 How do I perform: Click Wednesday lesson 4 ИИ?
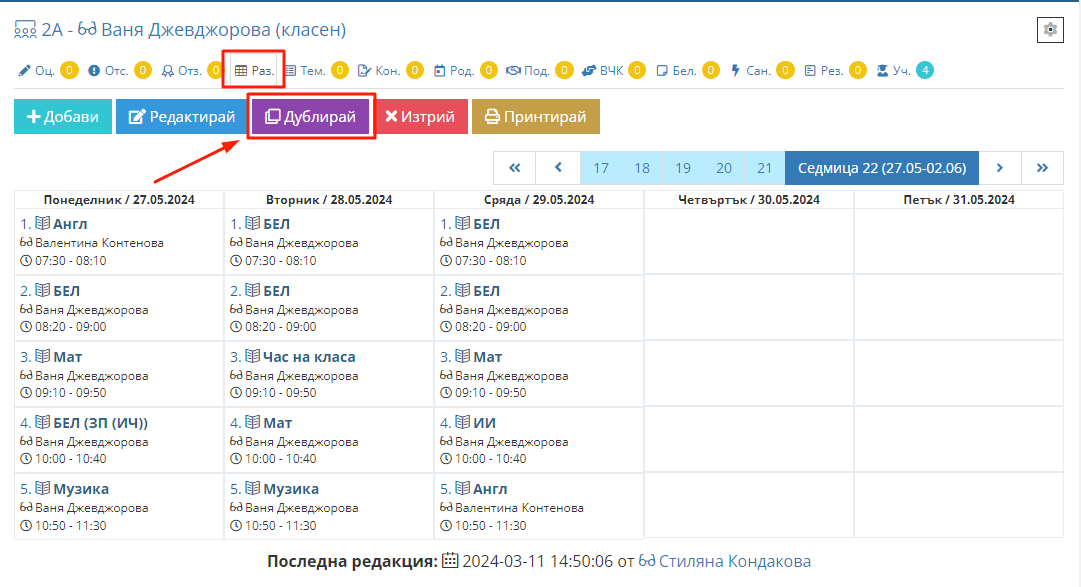[485, 423]
